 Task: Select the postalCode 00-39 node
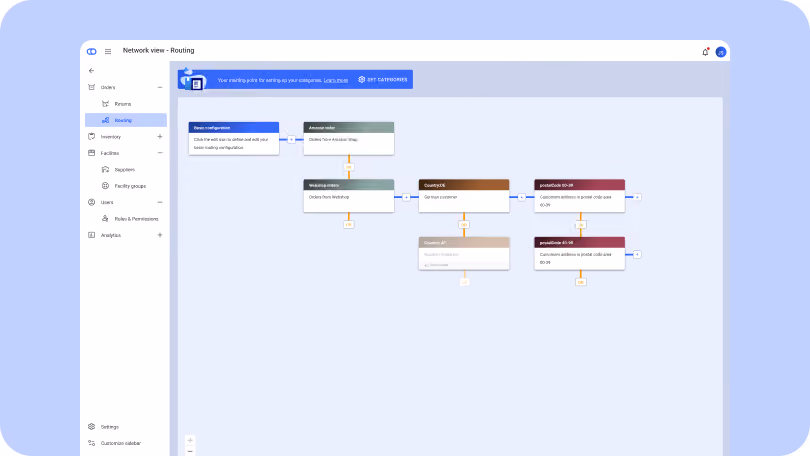point(580,196)
